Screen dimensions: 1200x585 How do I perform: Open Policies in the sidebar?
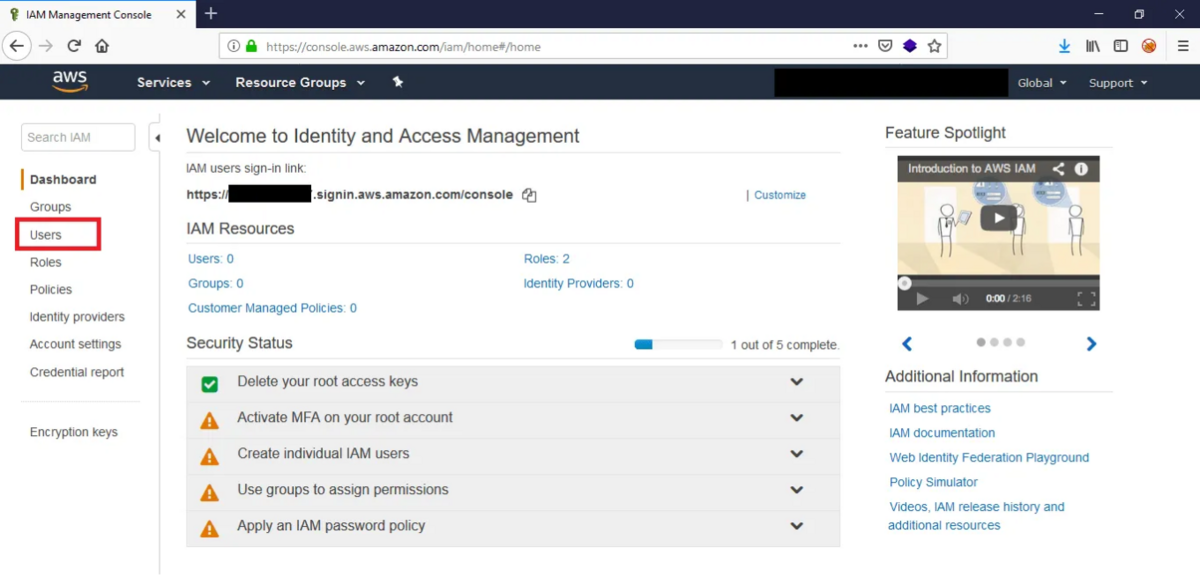coord(51,290)
